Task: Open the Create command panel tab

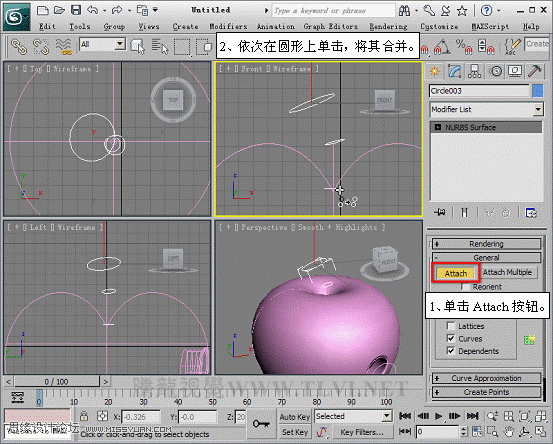Action: (x=434, y=72)
